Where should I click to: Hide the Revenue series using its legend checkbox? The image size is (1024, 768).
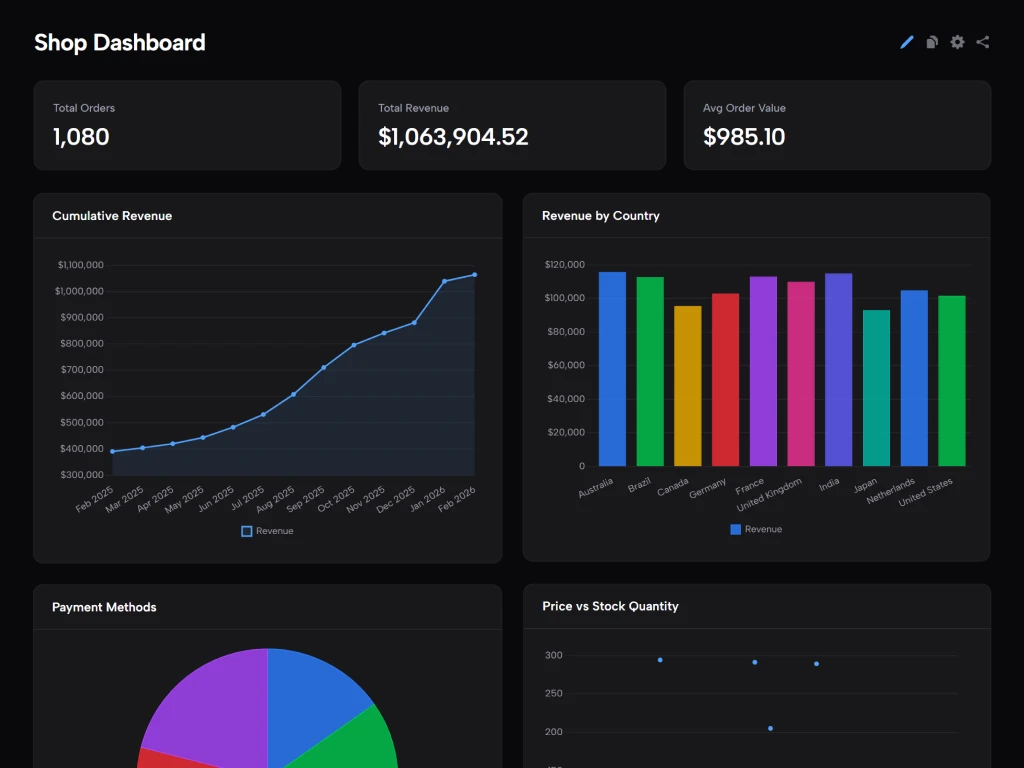pyautogui.click(x=245, y=531)
